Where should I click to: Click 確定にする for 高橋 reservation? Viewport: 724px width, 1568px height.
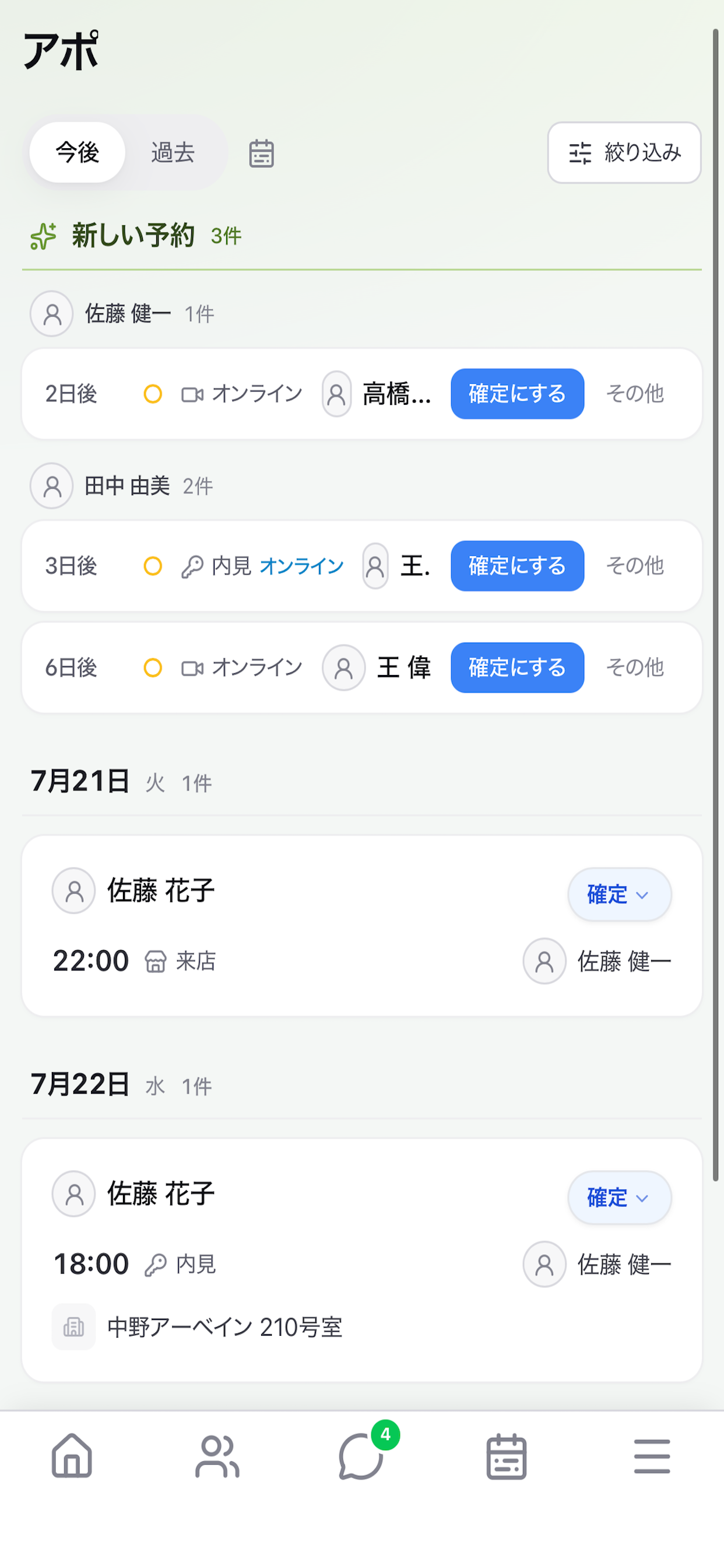[x=517, y=394]
